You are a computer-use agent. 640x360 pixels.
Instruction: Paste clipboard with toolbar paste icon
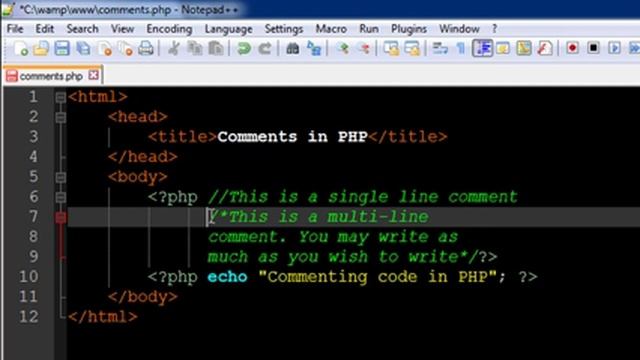coord(216,49)
